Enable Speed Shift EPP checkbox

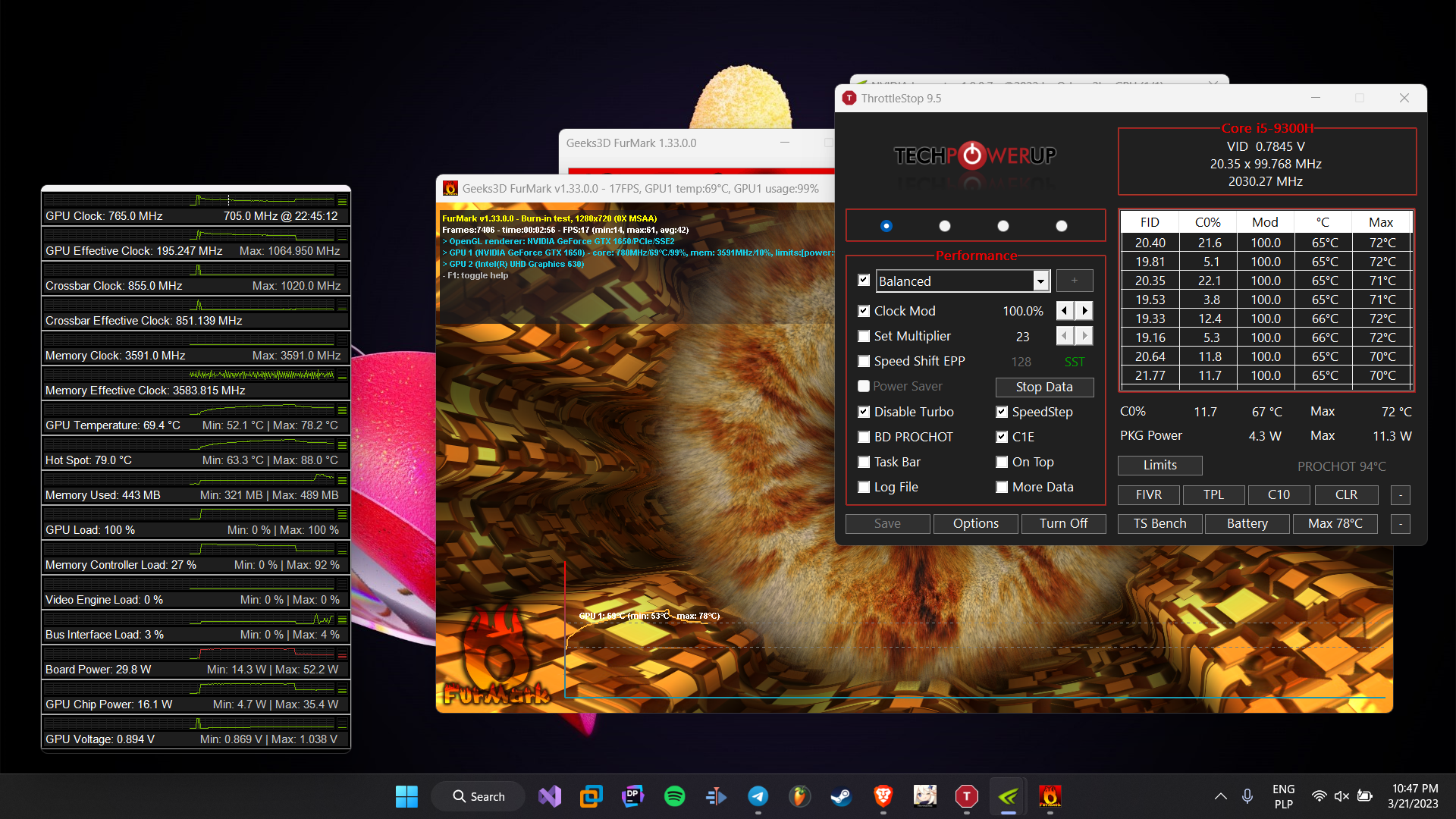(x=864, y=361)
